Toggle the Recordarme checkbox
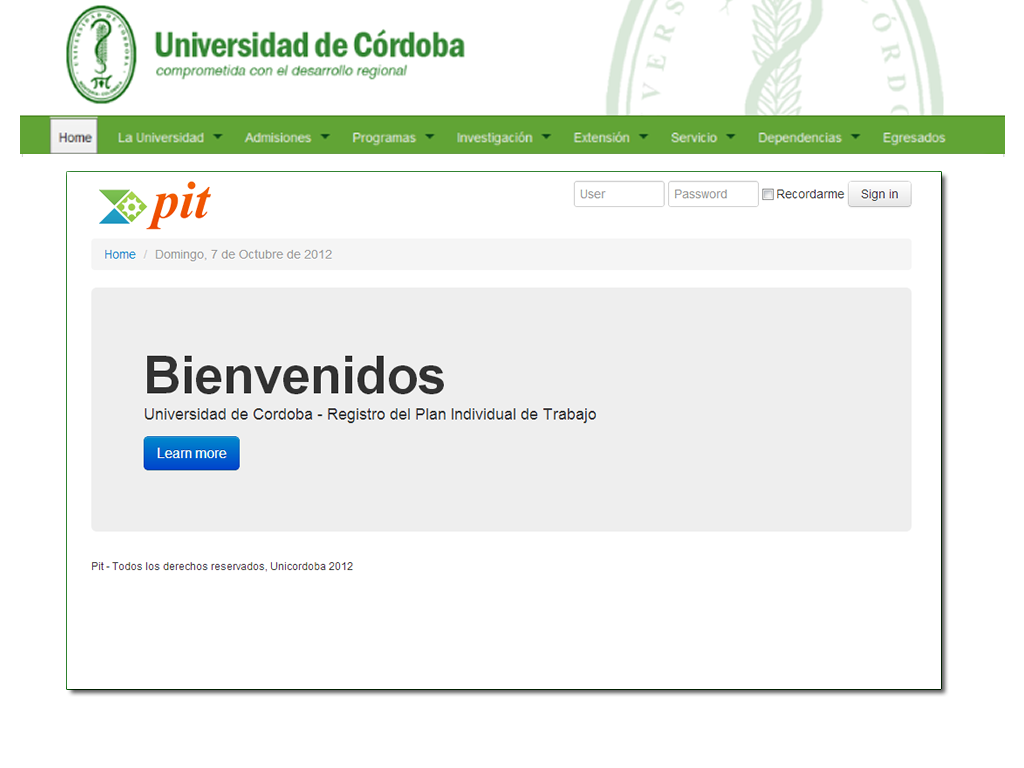Viewport: 1024px width, 768px height. click(768, 195)
